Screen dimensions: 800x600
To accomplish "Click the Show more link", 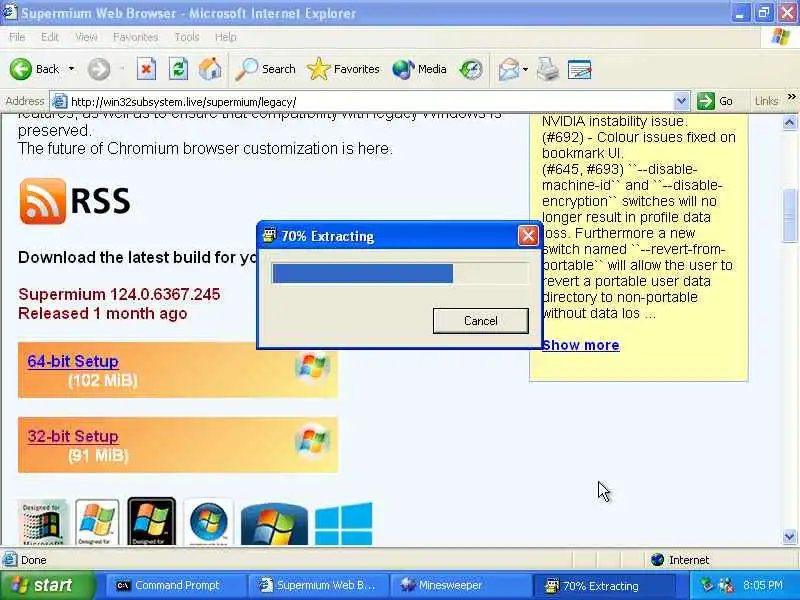I will tap(581, 345).
